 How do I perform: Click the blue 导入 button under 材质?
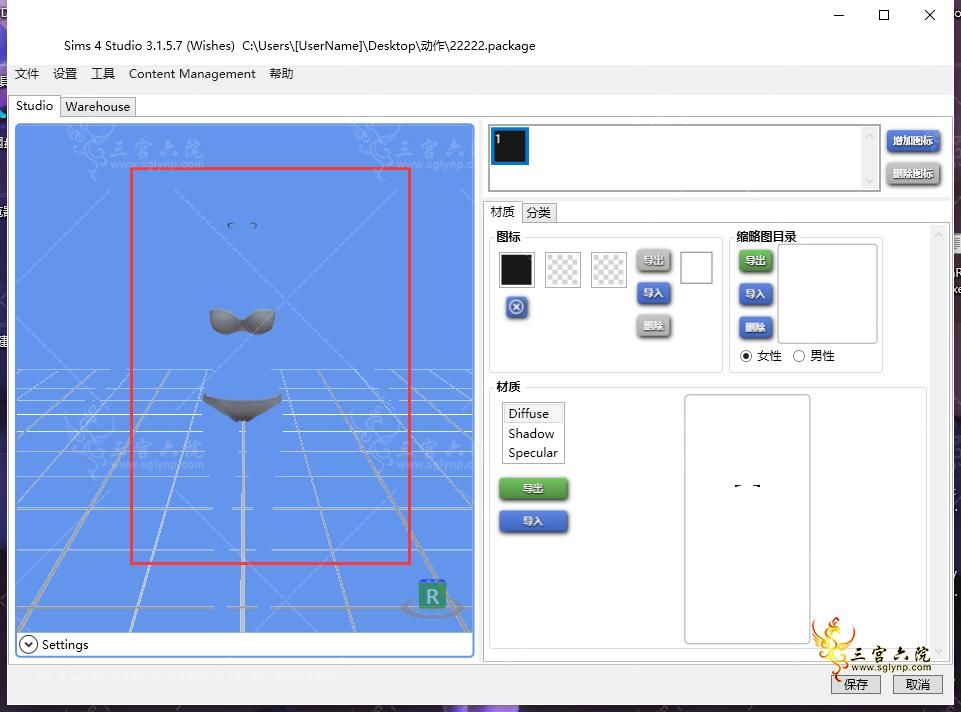533,521
